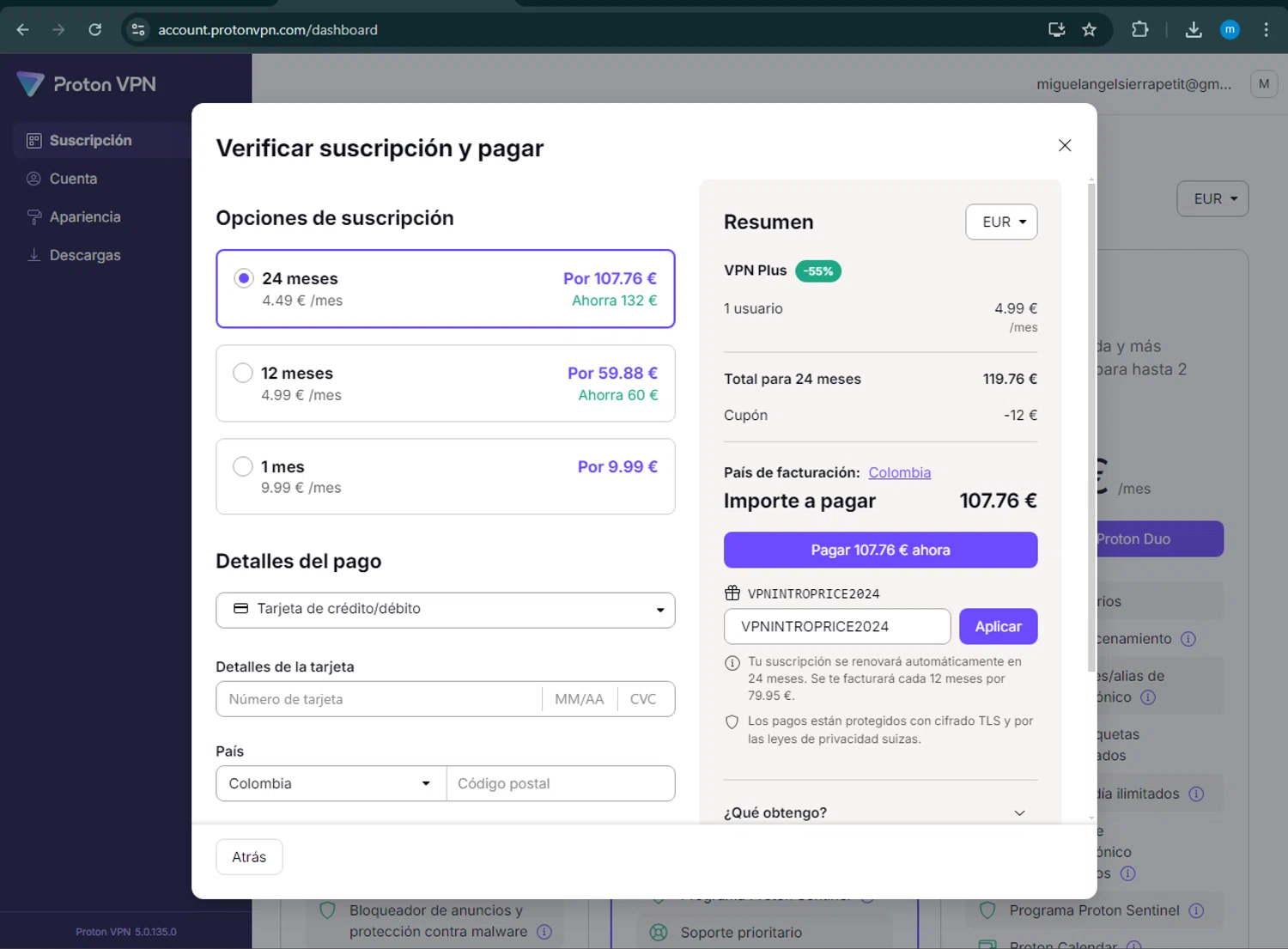The width and height of the screenshot is (1288, 949).
Task: Open the browser extensions puzzle icon
Action: click(x=1139, y=29)
